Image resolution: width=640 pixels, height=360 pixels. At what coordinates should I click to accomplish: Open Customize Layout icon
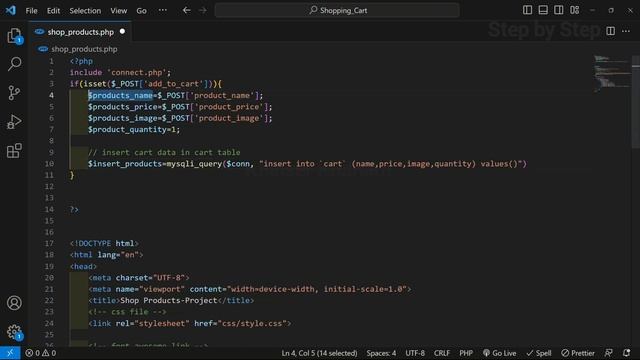tap(575, 10)
